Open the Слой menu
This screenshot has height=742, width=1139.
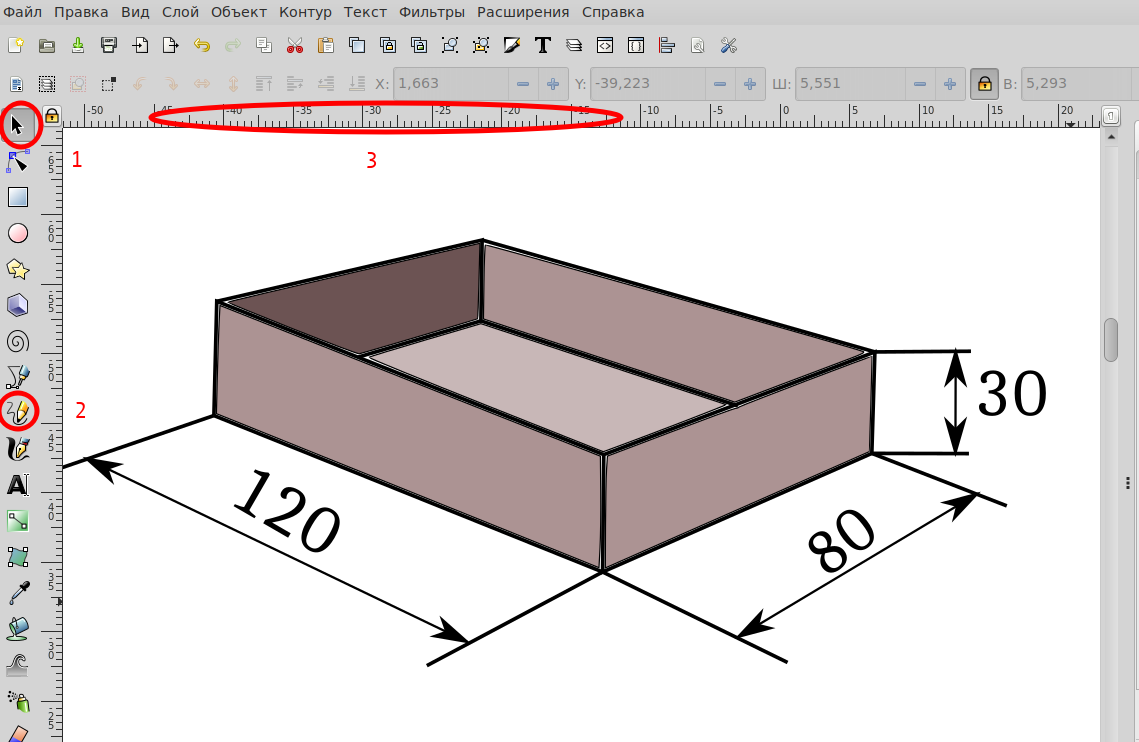point(180,12)
